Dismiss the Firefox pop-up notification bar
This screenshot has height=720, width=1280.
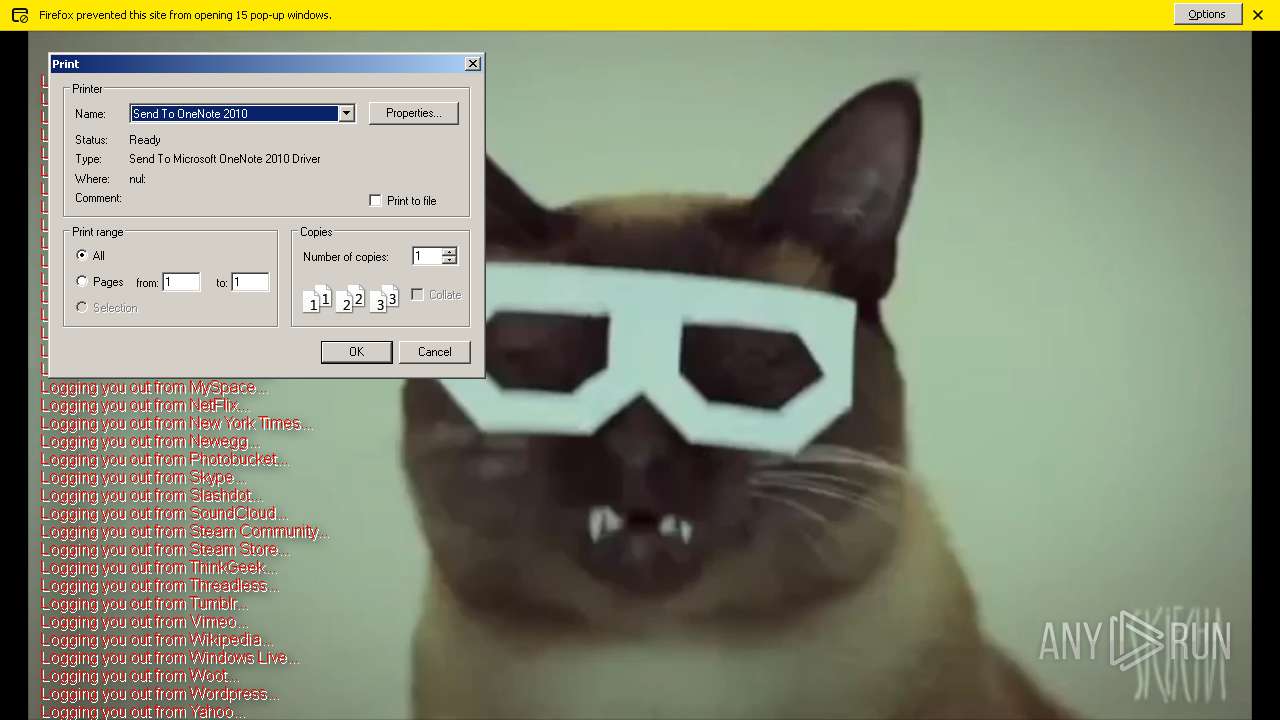[1258, 15]
